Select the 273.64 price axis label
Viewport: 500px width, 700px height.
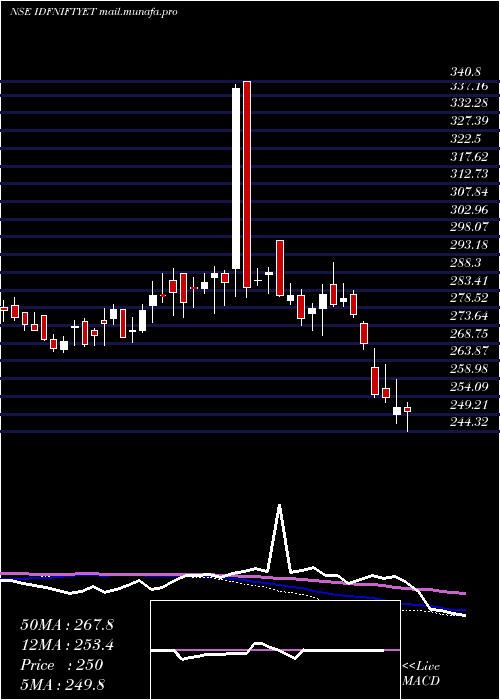pyautogui.click(x=468, y=316)
